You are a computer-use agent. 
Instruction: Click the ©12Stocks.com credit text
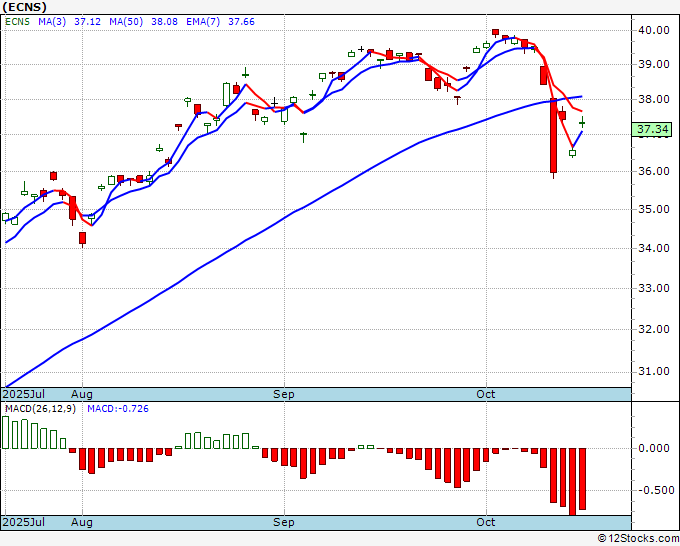coord(638,539)
